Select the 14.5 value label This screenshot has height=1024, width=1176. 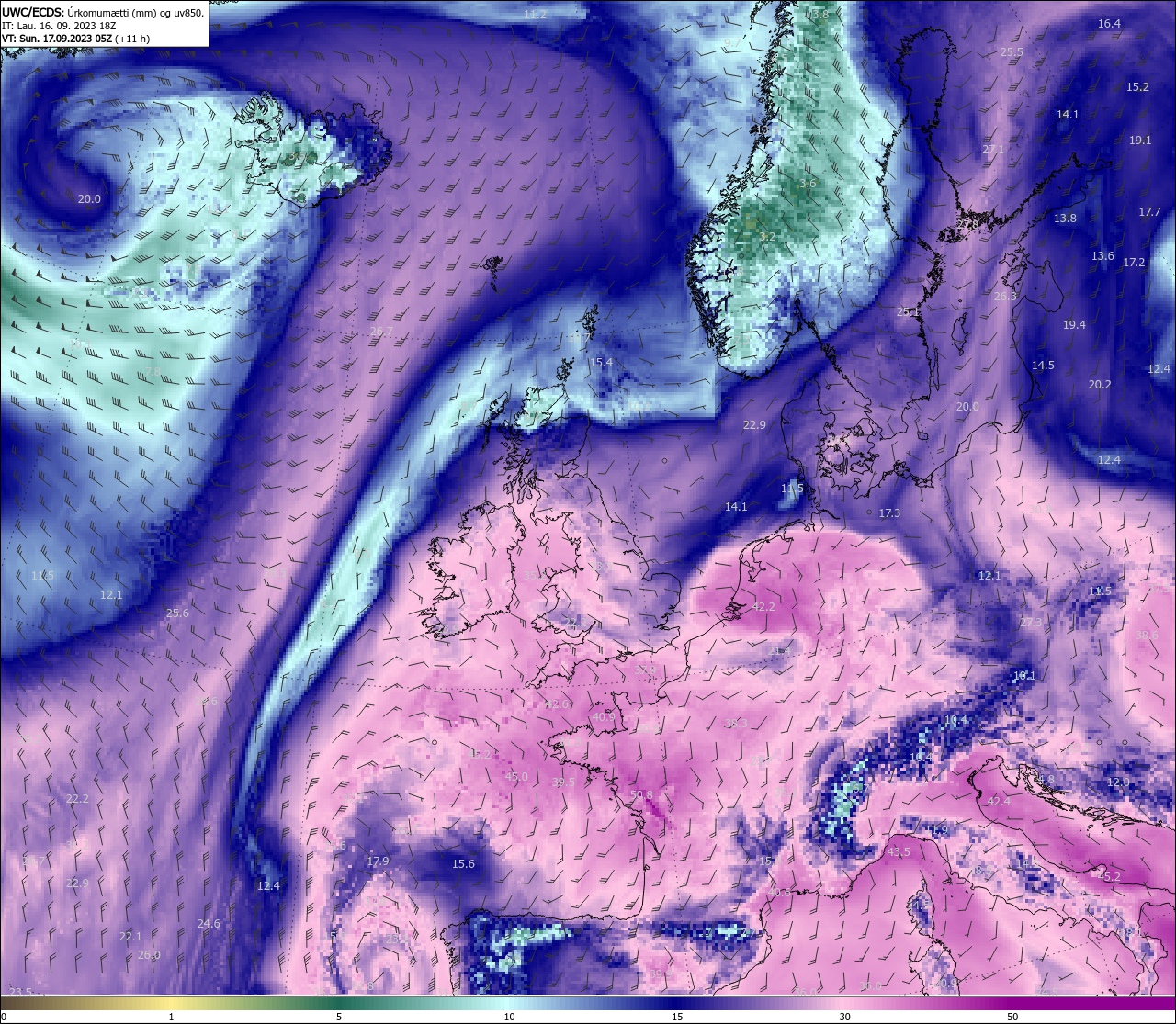[x=1043, y=366]
